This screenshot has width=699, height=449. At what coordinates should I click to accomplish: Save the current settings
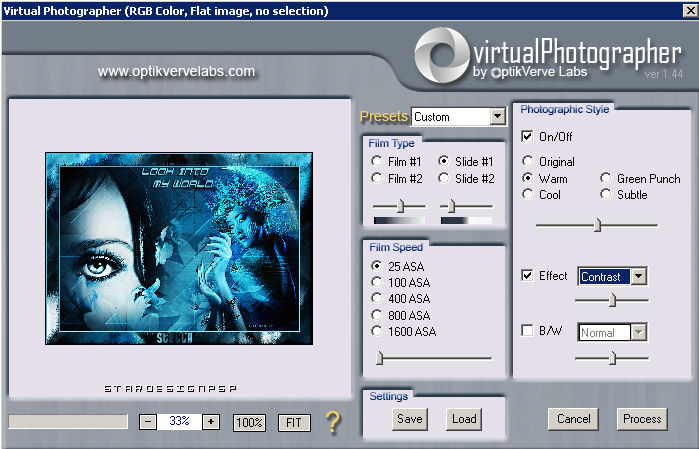click(x=410, y=419)
